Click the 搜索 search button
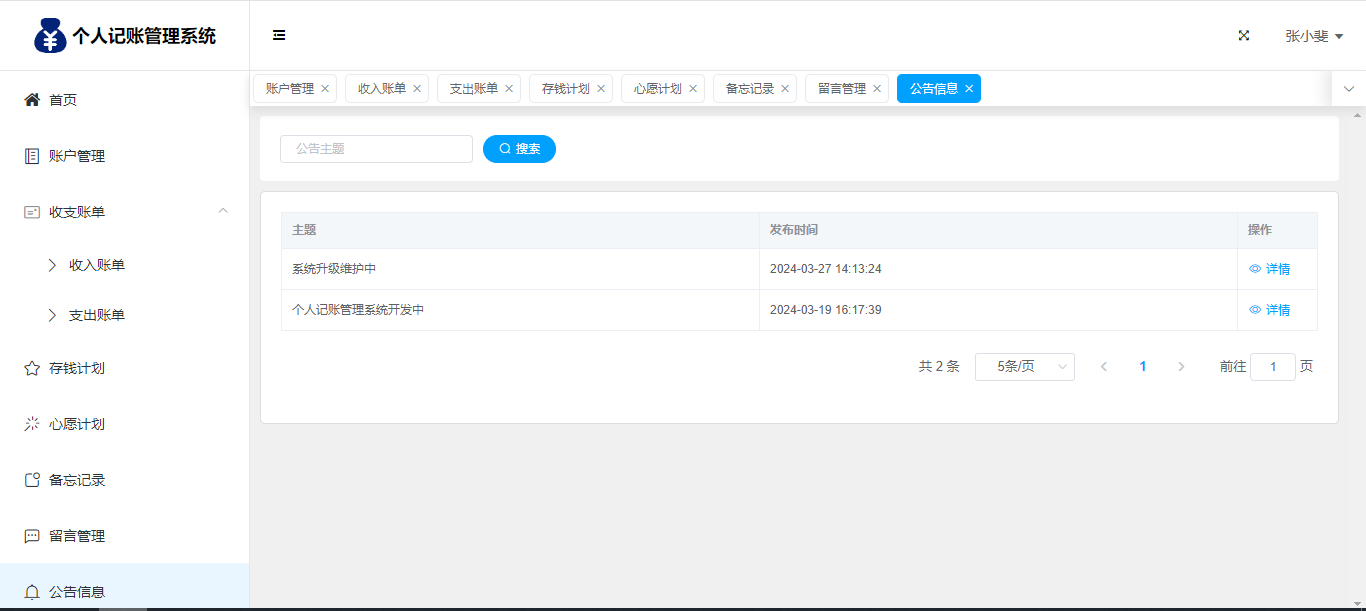This screenshot has height=611, width=1366. 519,149
